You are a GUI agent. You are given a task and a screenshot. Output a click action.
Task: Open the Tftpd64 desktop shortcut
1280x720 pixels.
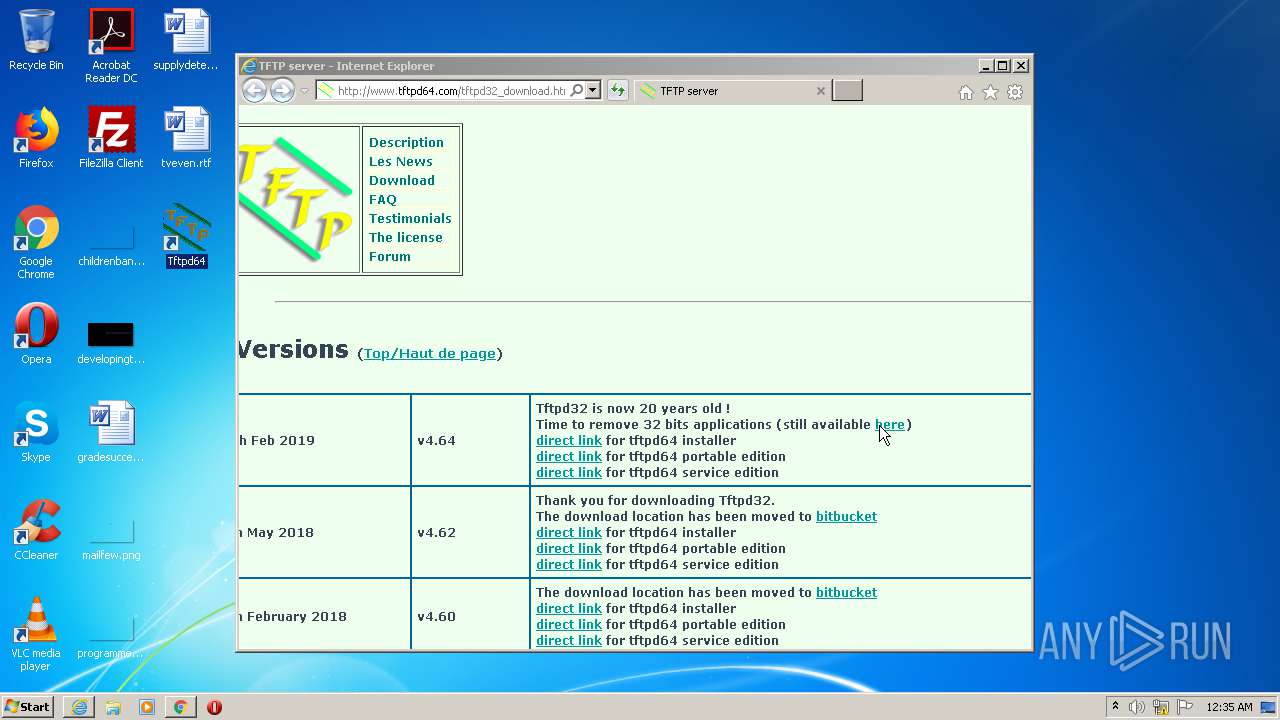pyautogui.click(x=186, y=236)
